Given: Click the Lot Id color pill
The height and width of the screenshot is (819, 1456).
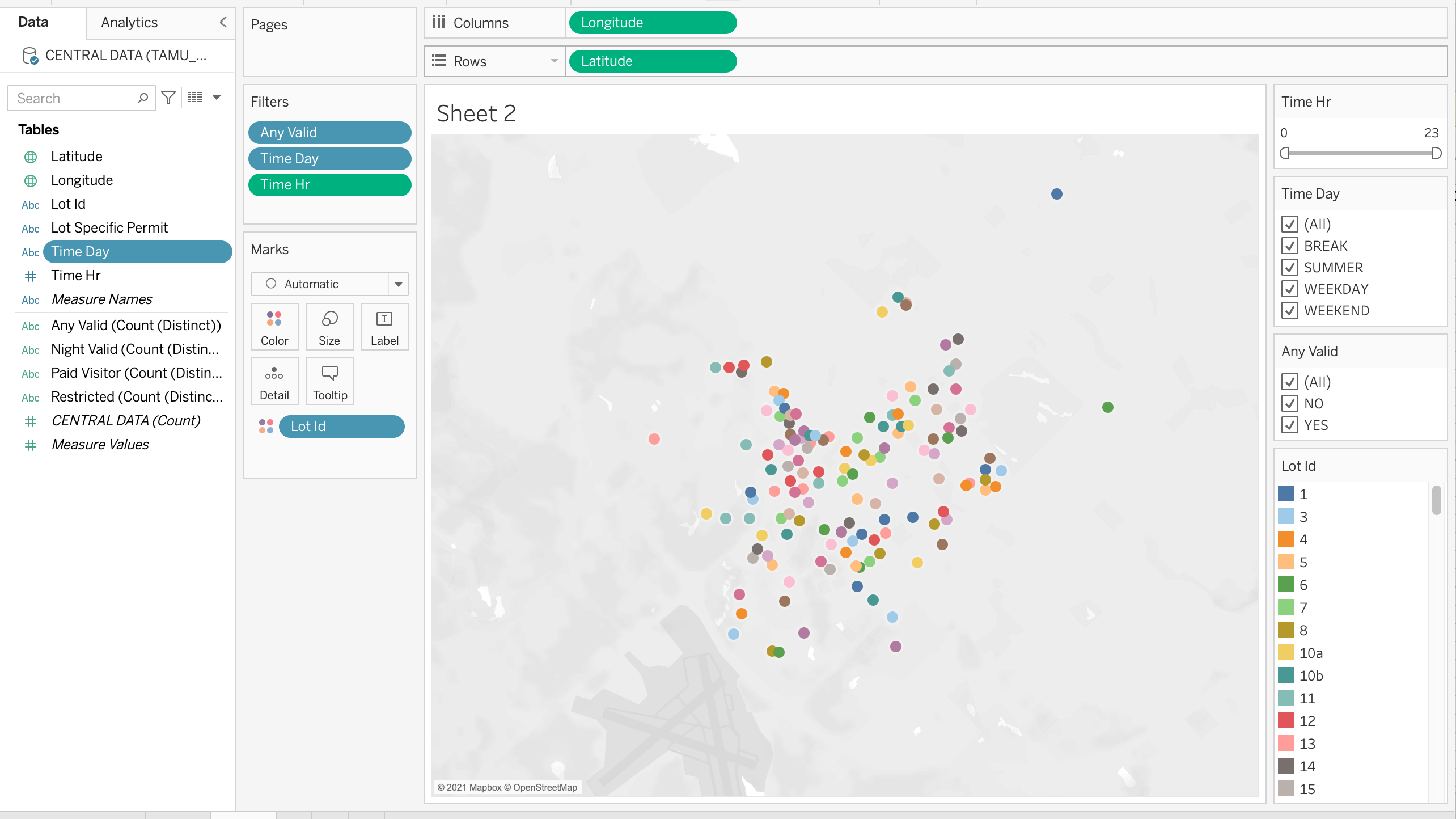Looking at the screenshot, I should (341, 427).
